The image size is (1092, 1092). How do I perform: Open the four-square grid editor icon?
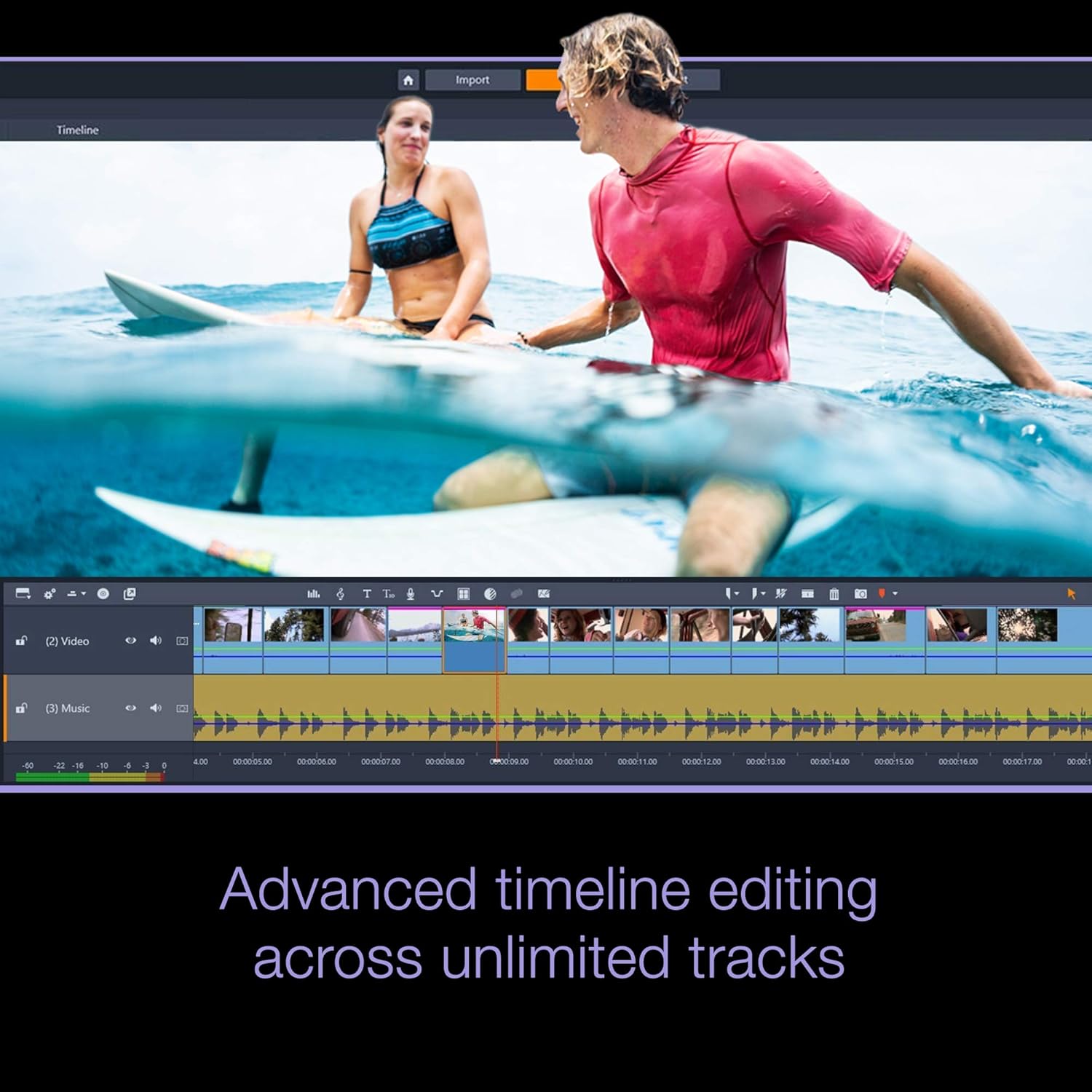464,594
